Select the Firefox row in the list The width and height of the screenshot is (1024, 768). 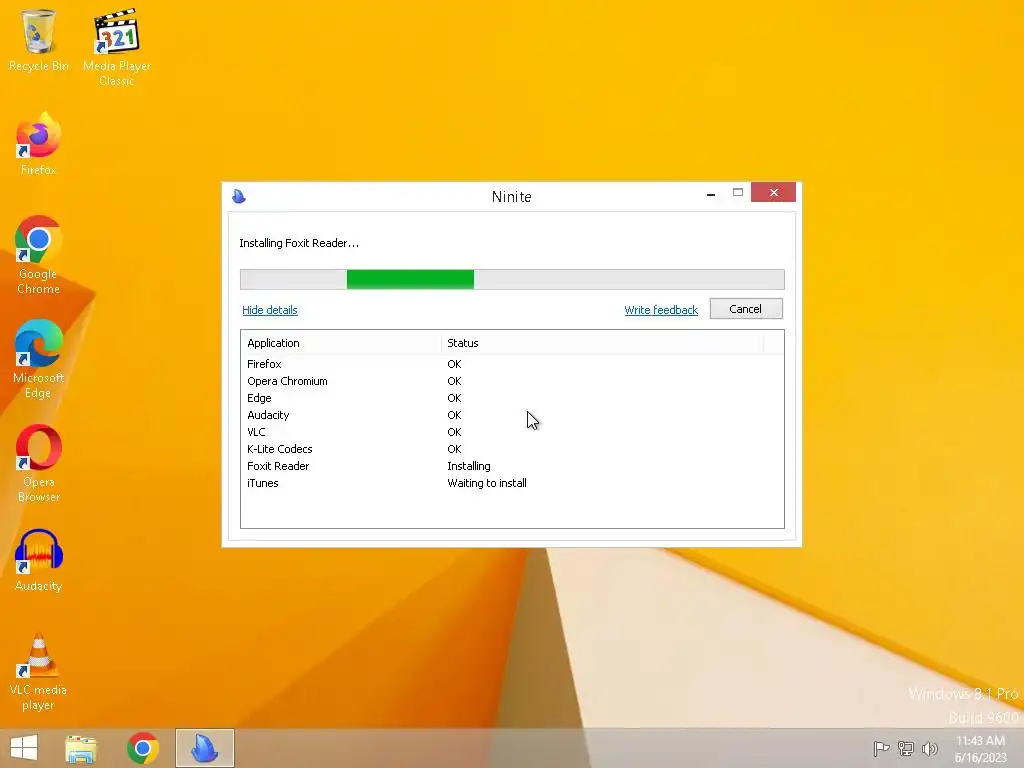pos(512,364)
